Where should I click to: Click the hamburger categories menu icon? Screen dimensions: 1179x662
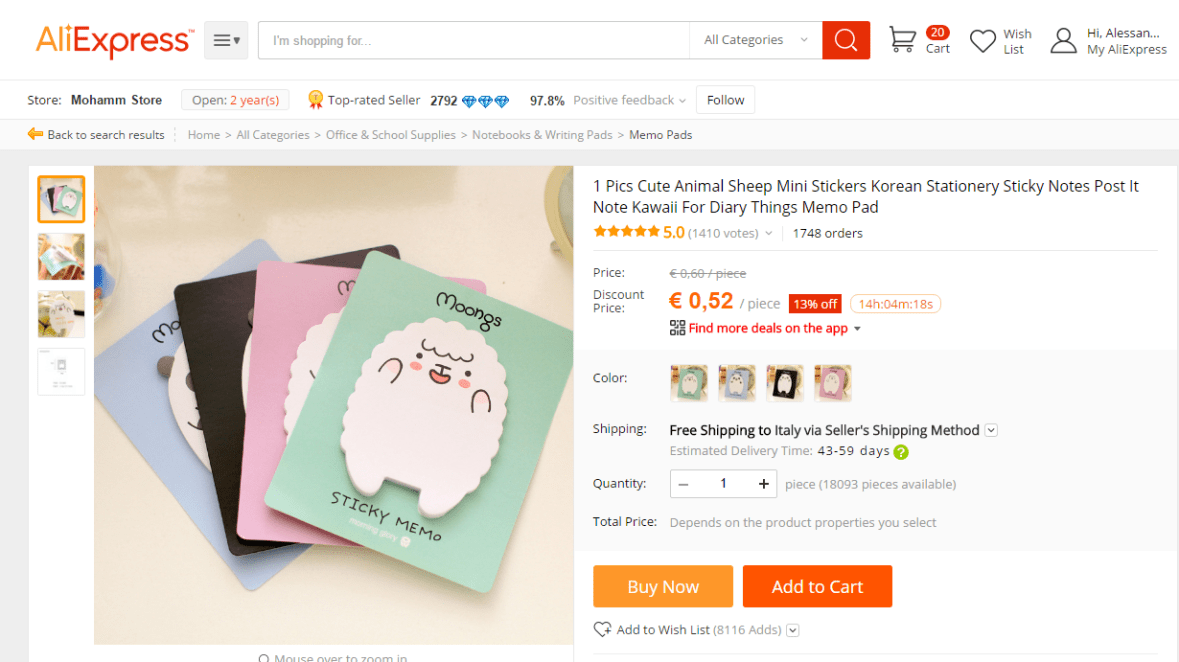pos(226,40)
